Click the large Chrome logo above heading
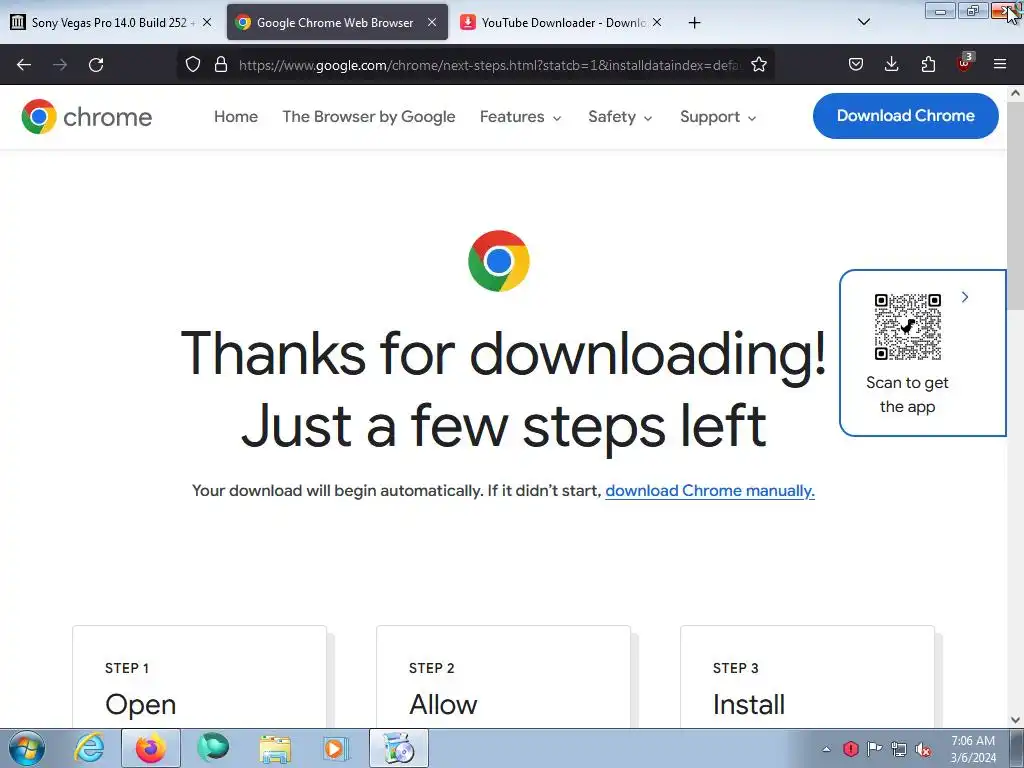 499,261
